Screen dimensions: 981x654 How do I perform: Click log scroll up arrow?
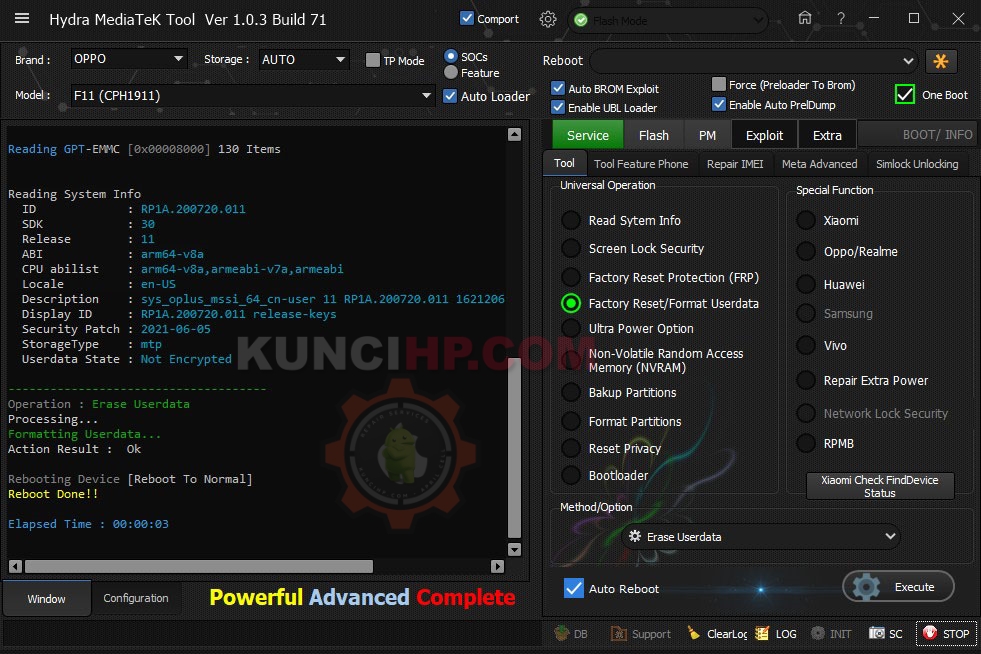[514, 134]
